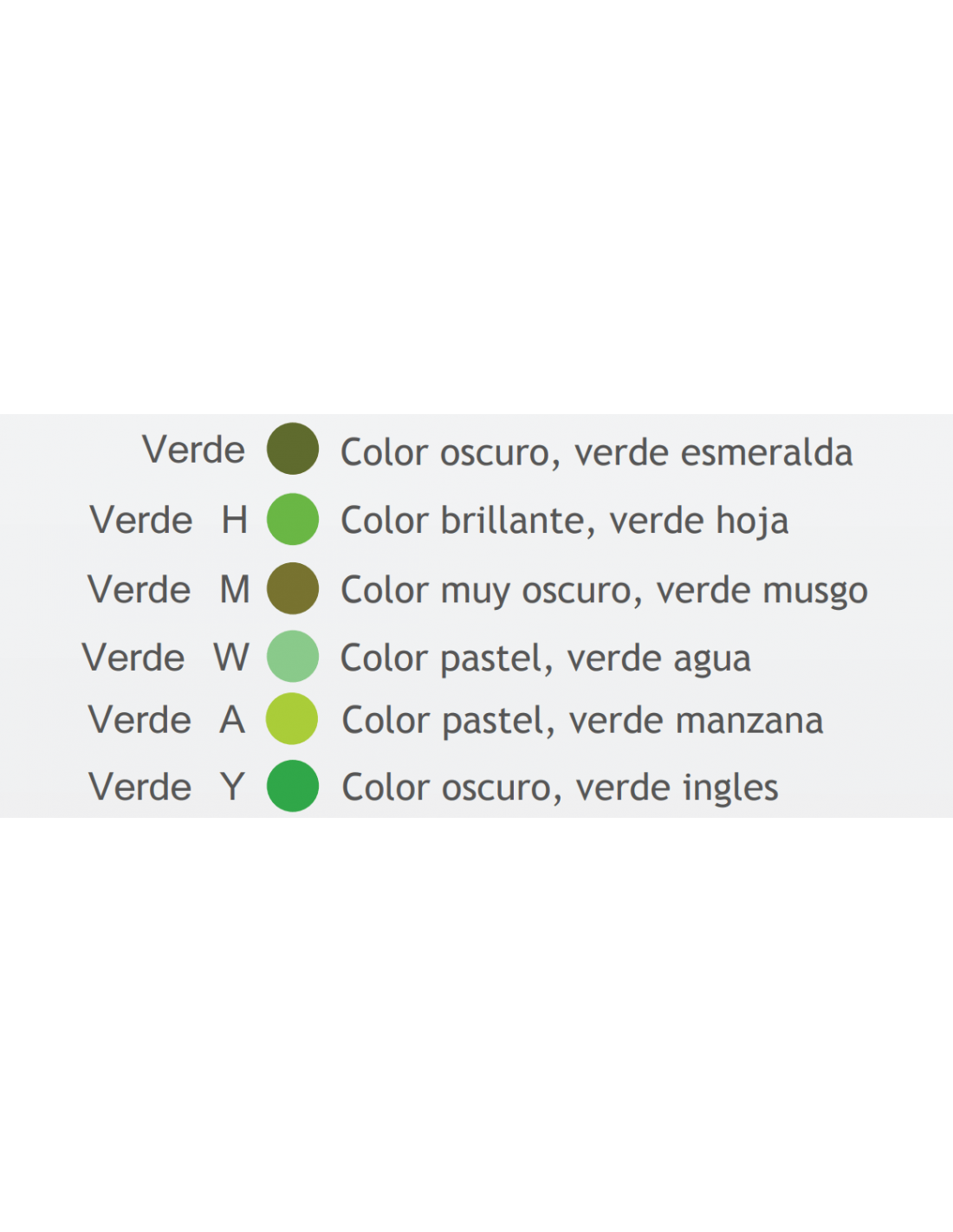Click 'Color oscuro, verde ingles' description
This screenshot has width=953, height=1232.
(x=561, y=788)
